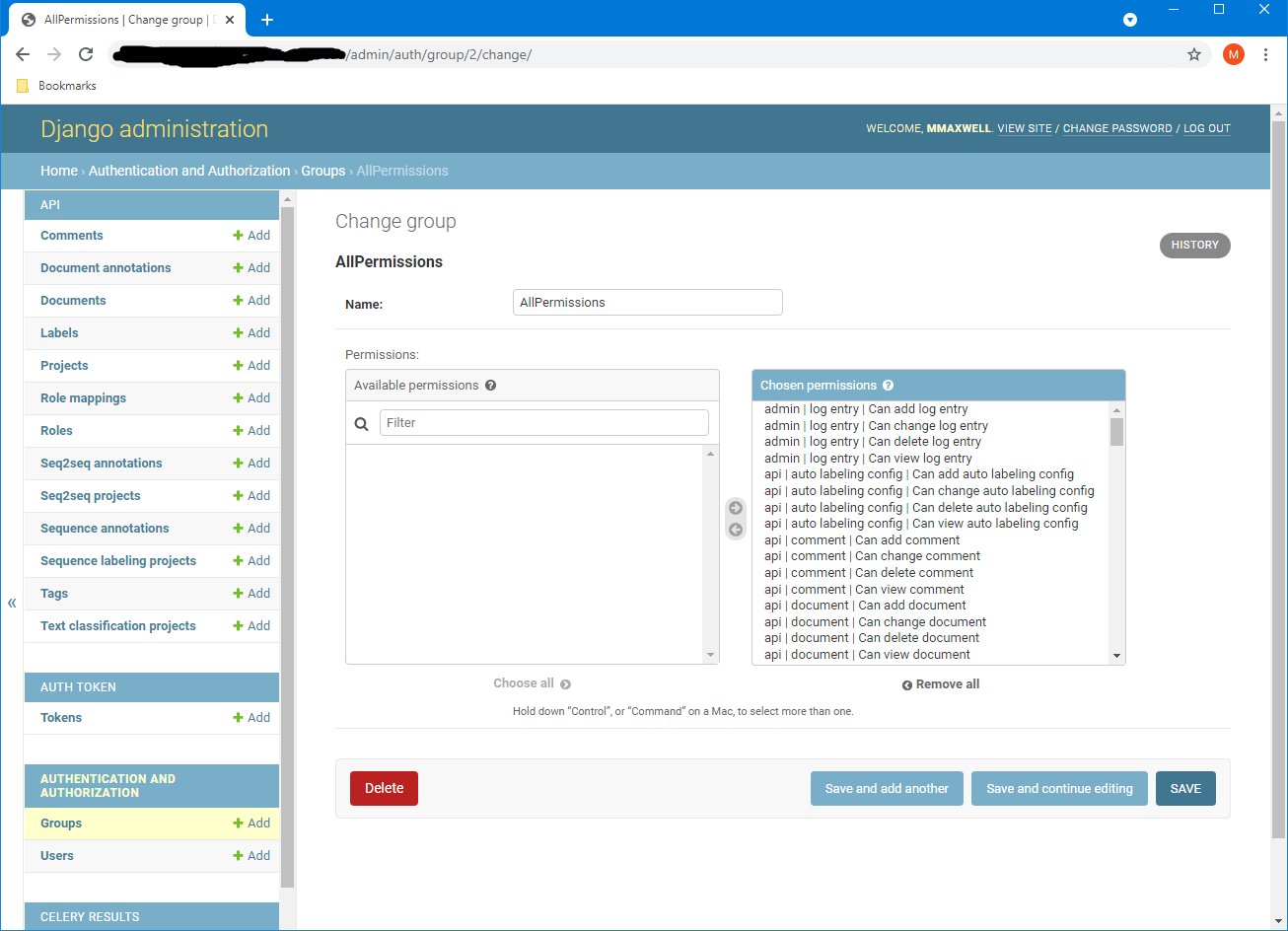The height and width of the screenshot is (931, 1288).
Task: Open the help icon beside Chosen permissions
Action: tap(886, 385)
